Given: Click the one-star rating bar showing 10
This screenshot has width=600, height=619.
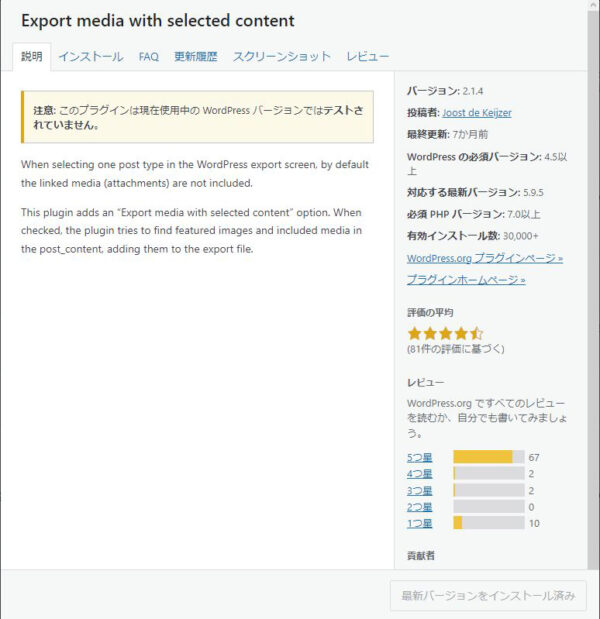Looking at the screenshot, I should [x=489, y=523].
